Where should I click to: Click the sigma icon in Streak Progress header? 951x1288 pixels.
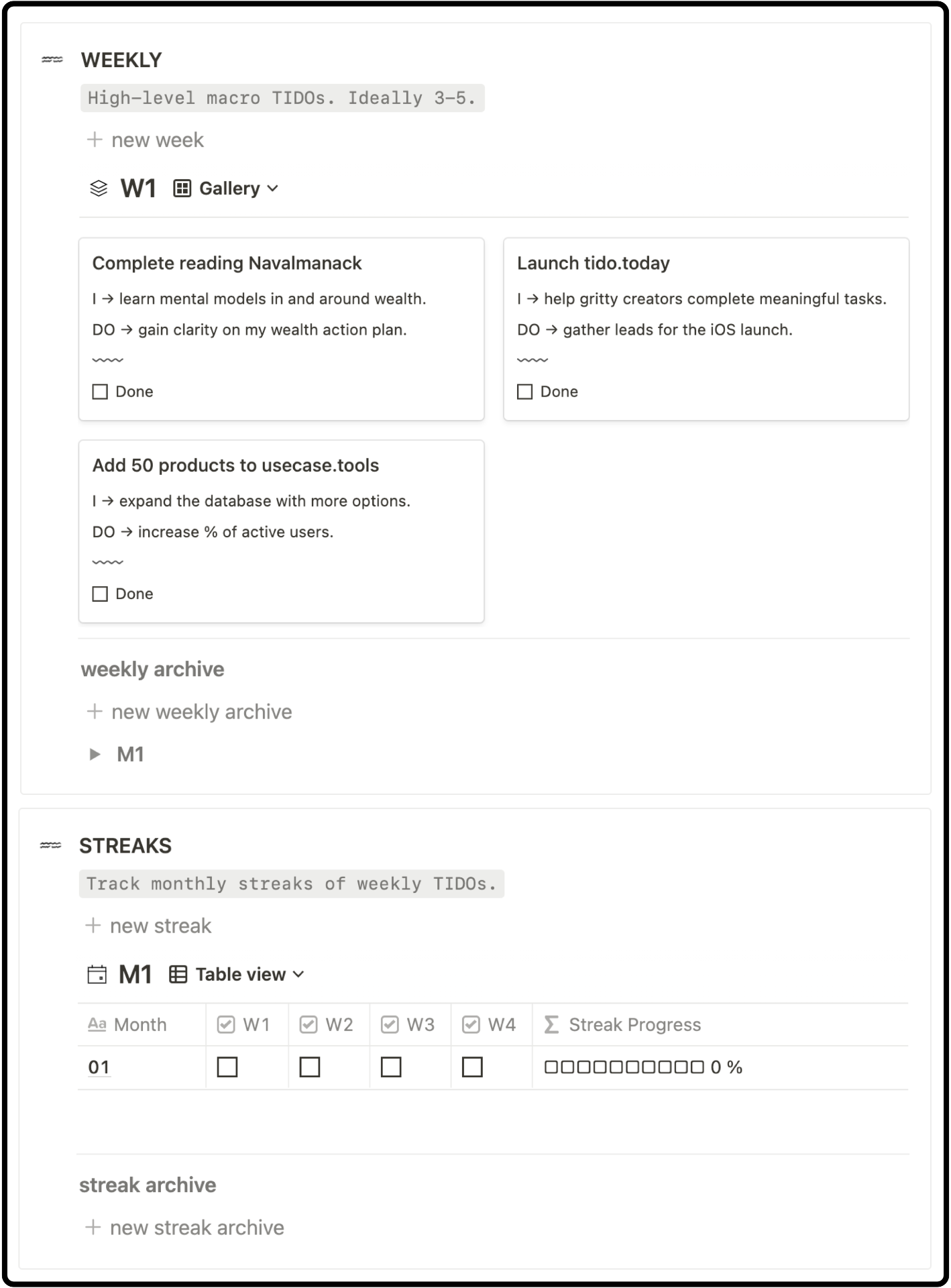click(551, 1024)
